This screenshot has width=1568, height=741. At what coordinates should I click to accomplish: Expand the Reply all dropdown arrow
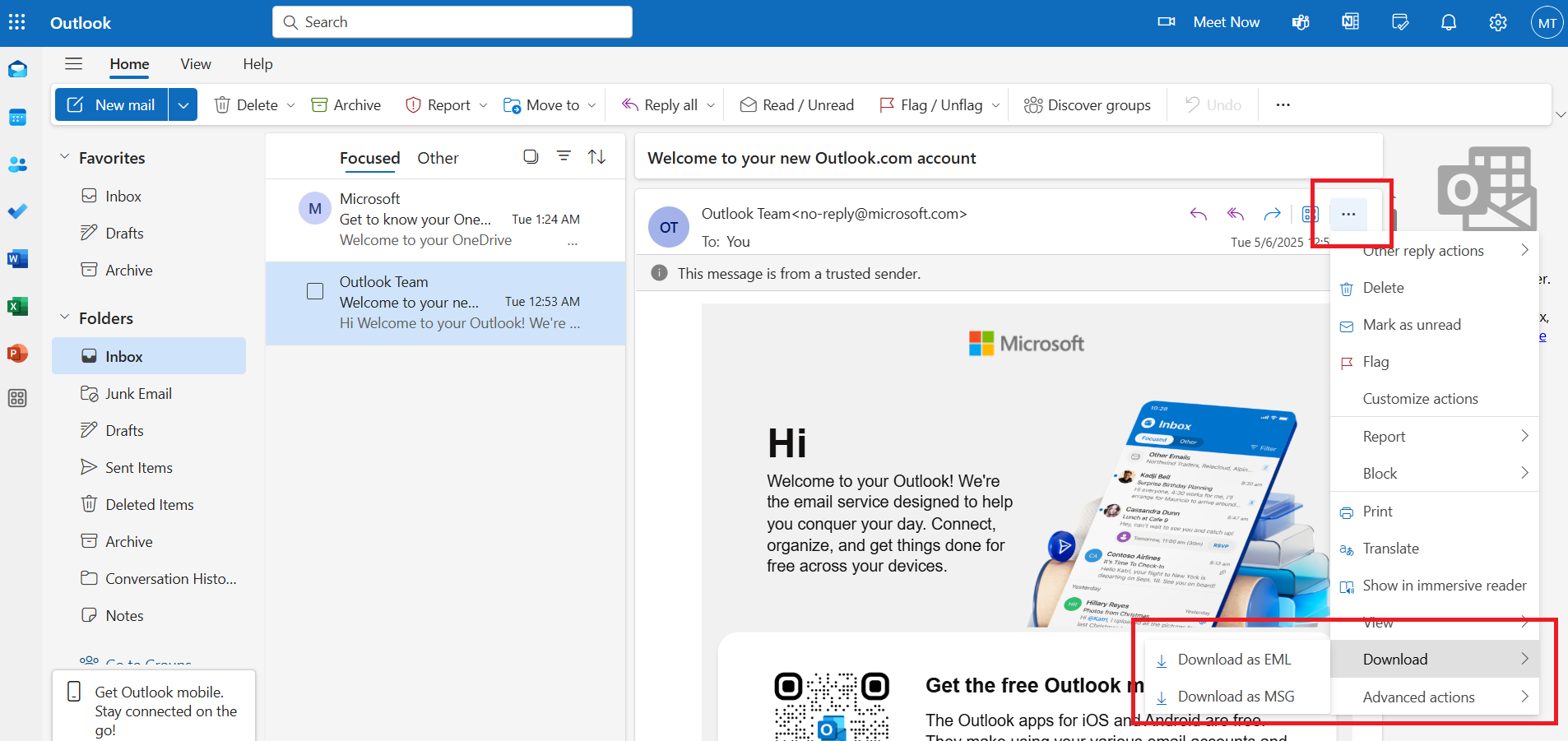(x=711, y=105)
